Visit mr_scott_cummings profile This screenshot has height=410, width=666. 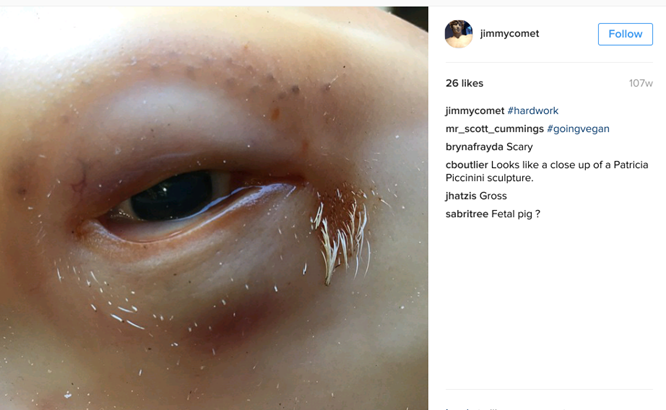coord(494,129)
